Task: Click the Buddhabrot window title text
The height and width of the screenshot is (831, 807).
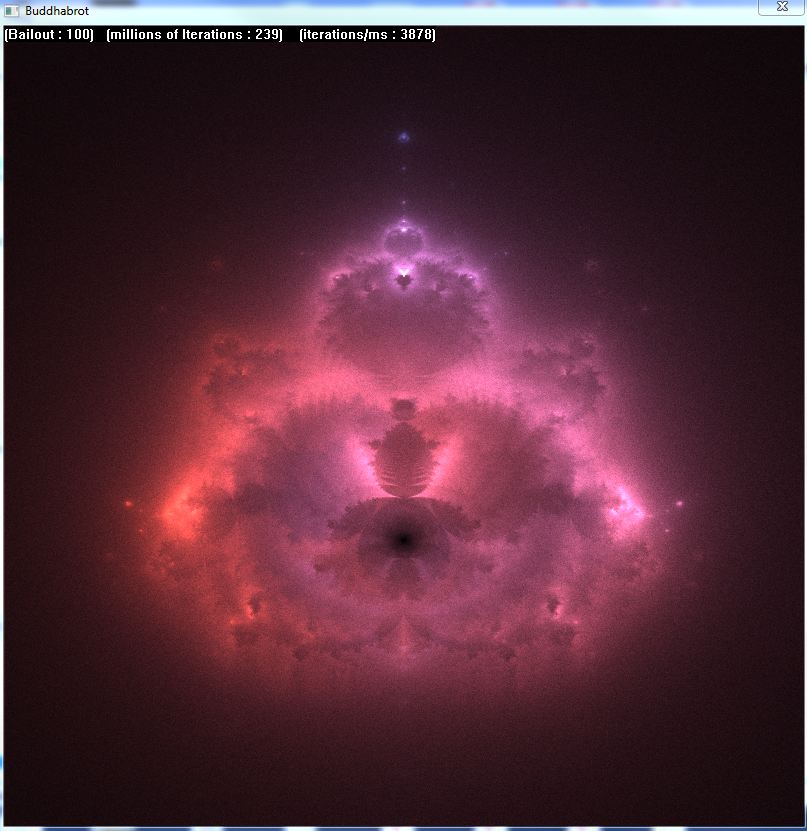Action: (x=56, y=10)
